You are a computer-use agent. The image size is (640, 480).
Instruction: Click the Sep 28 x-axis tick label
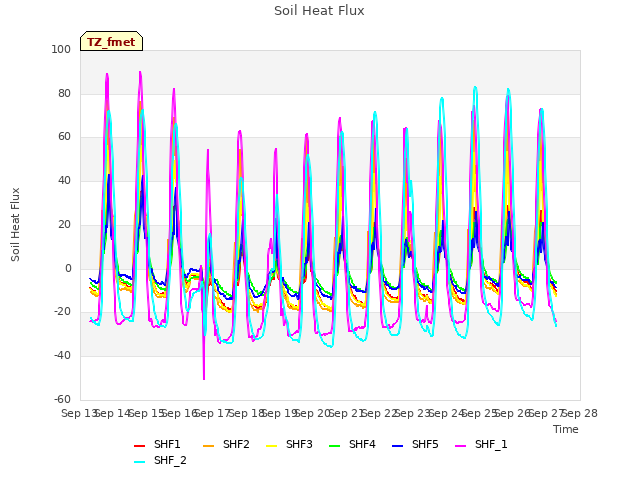pos(580,413)
